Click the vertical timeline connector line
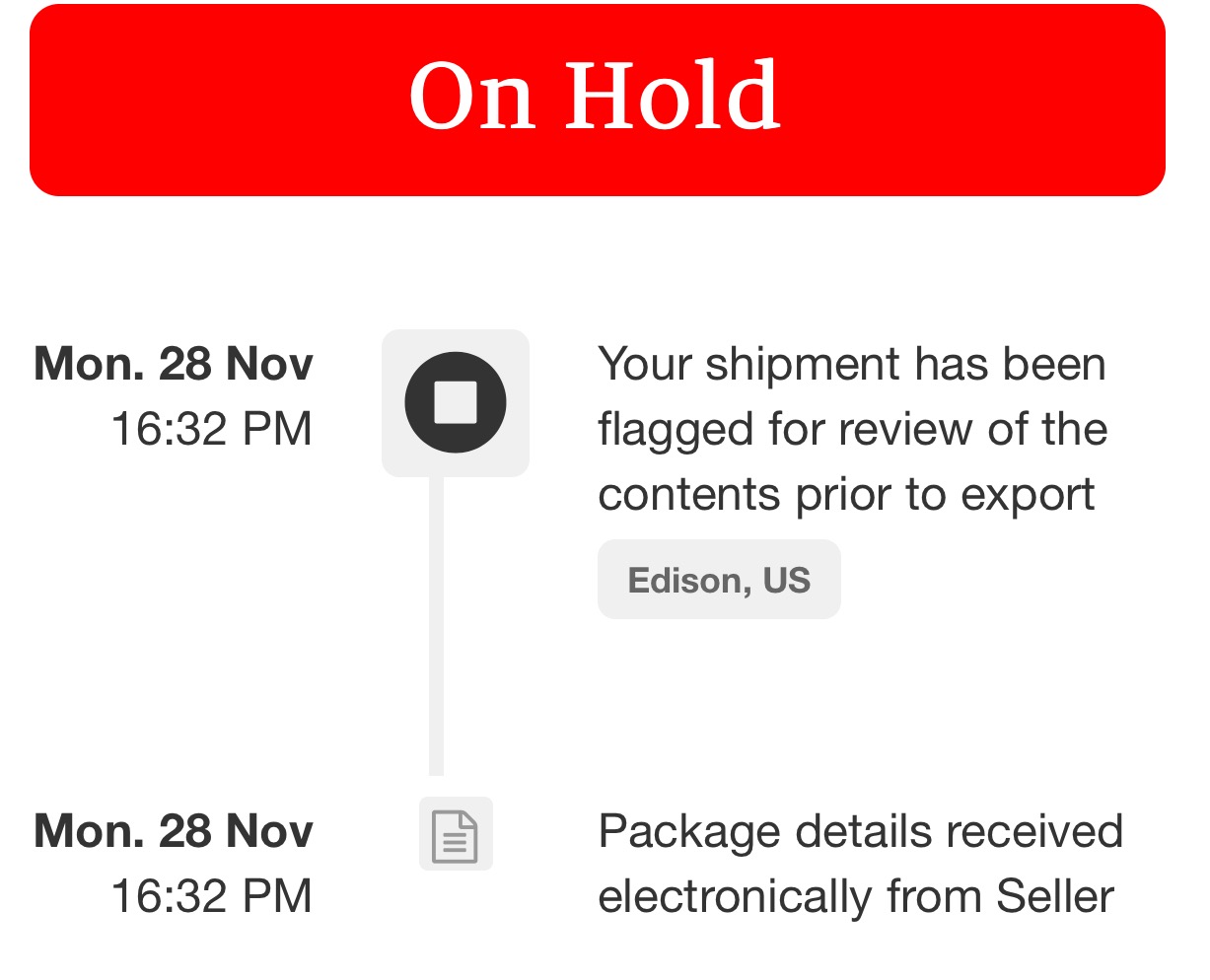The width and height of the screenshot is (1210, 980). [x=436, y=626]
